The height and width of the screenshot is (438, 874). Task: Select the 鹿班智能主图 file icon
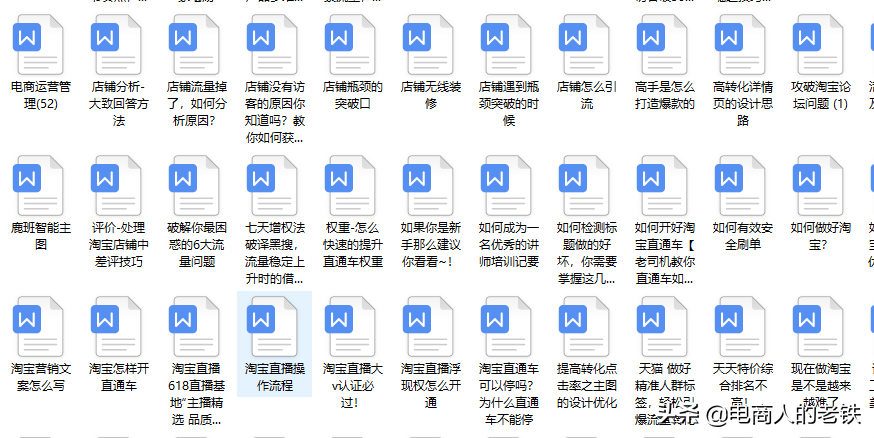39,185
